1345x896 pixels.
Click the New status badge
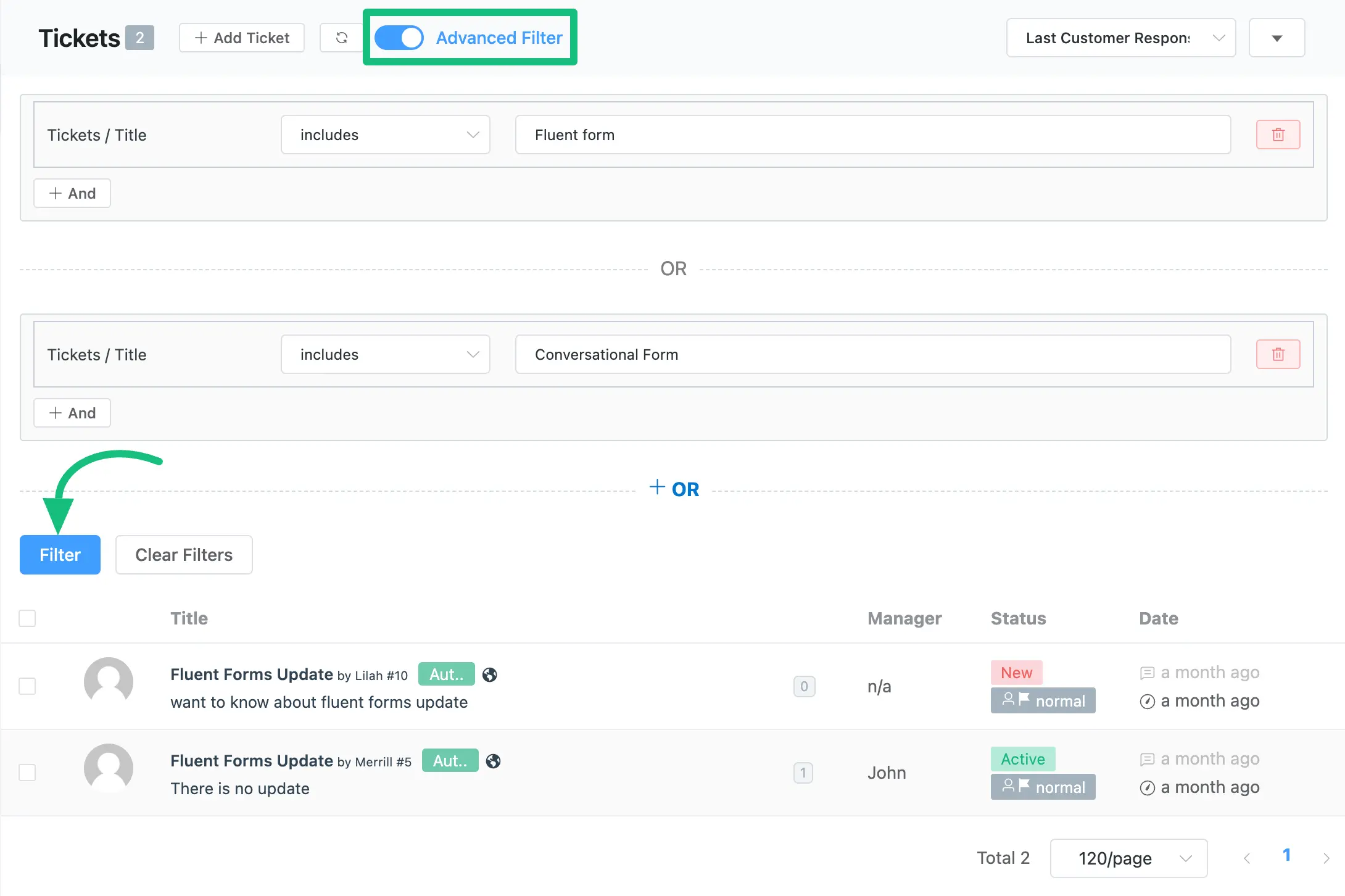(x=1016, y=673)
